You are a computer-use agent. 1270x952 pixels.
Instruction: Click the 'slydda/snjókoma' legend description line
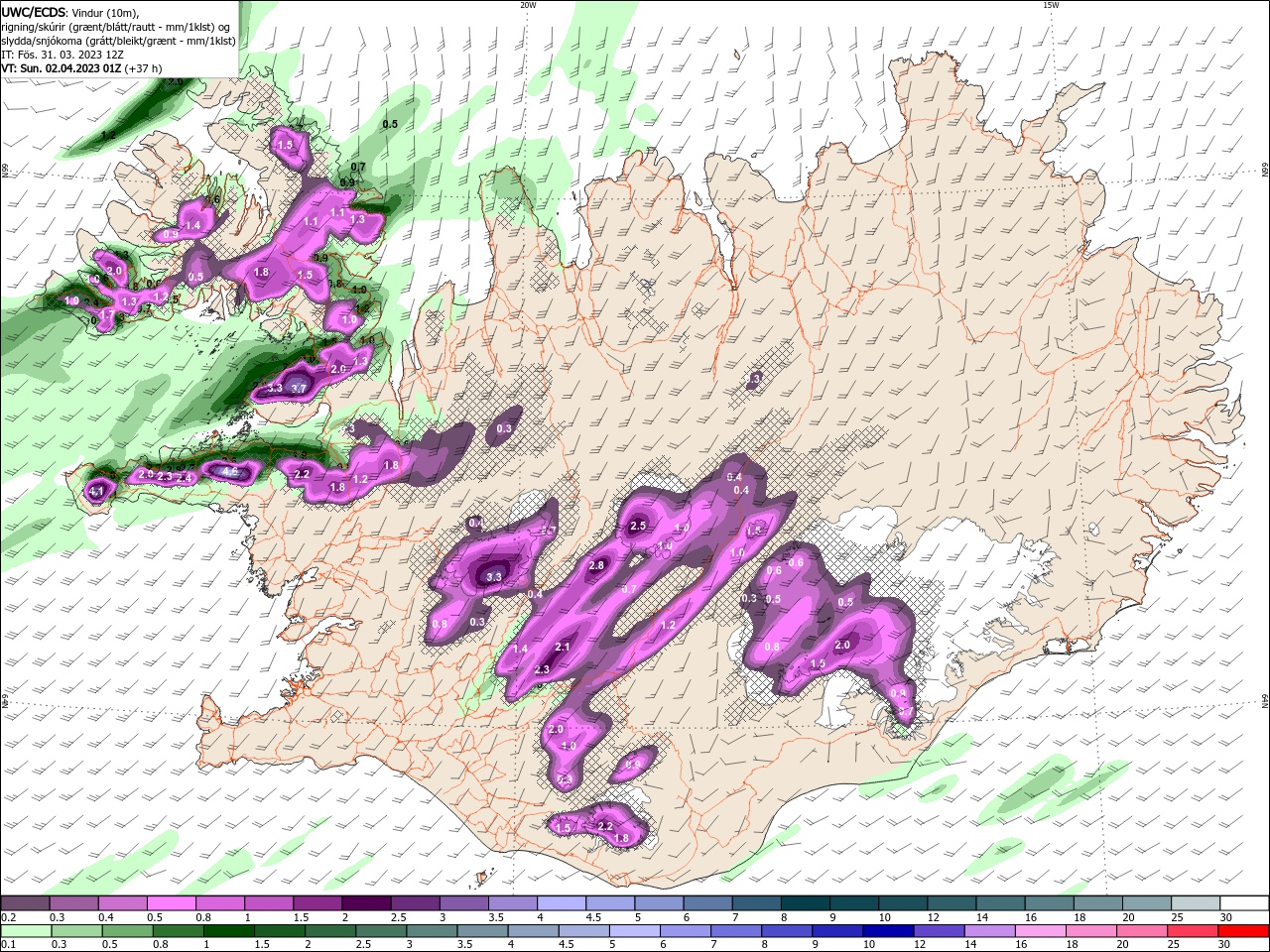click(x=118, y=41)
